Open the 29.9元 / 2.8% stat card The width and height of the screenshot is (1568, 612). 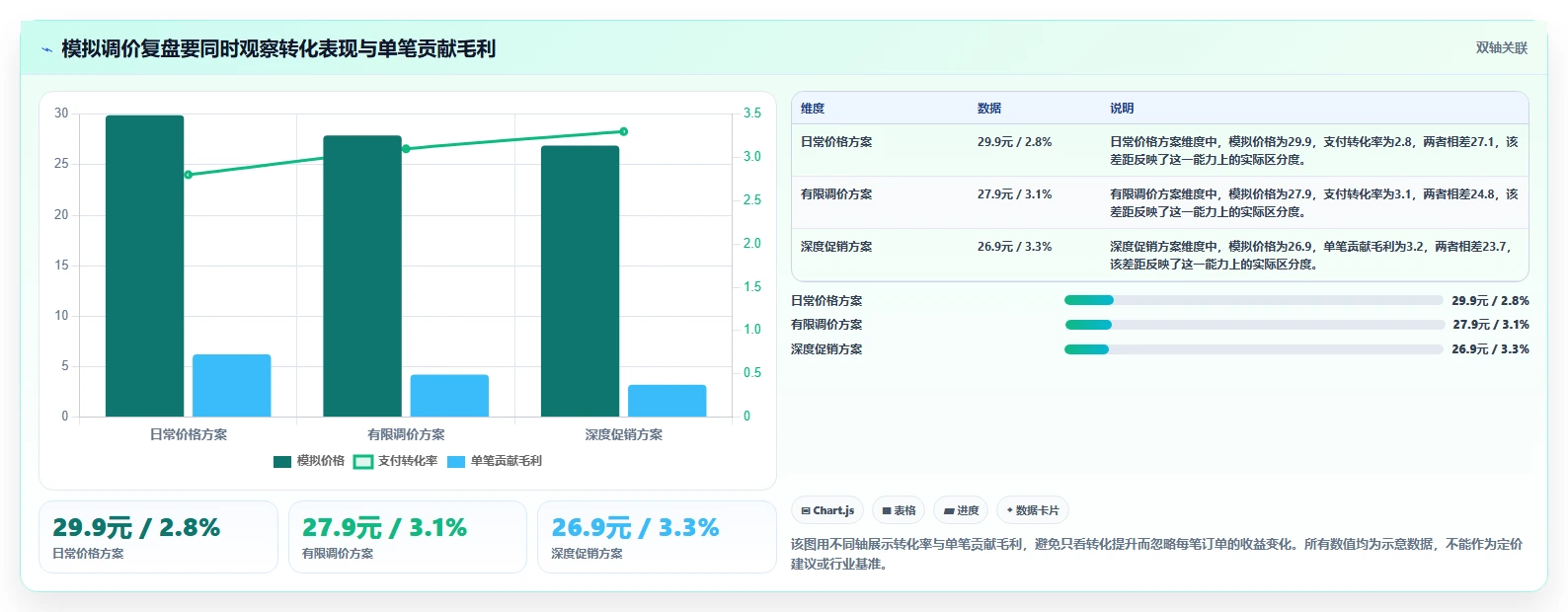click(x=158, y=537)
